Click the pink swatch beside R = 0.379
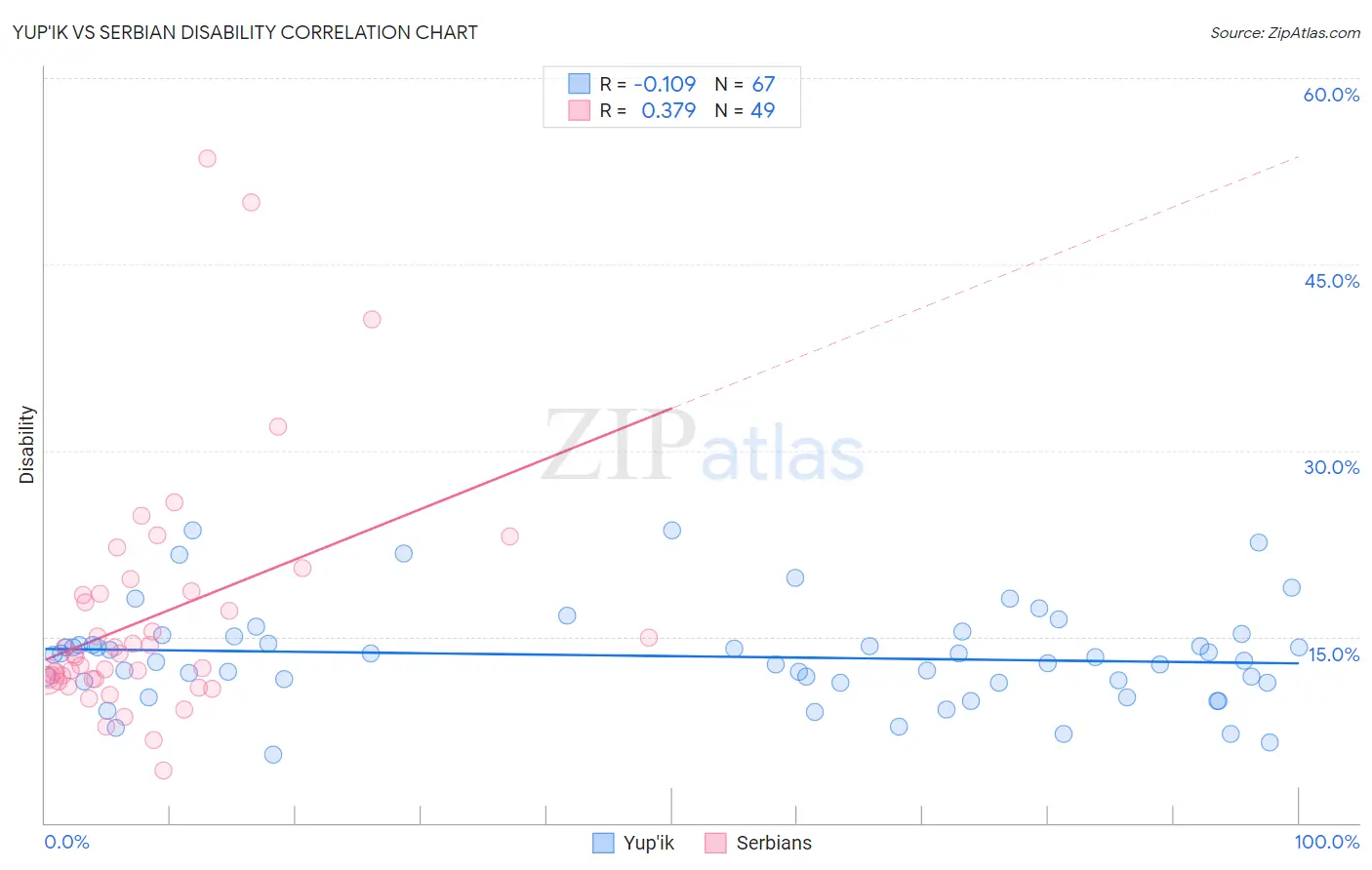The image size is (1372, 870). (x=580, y=110)
